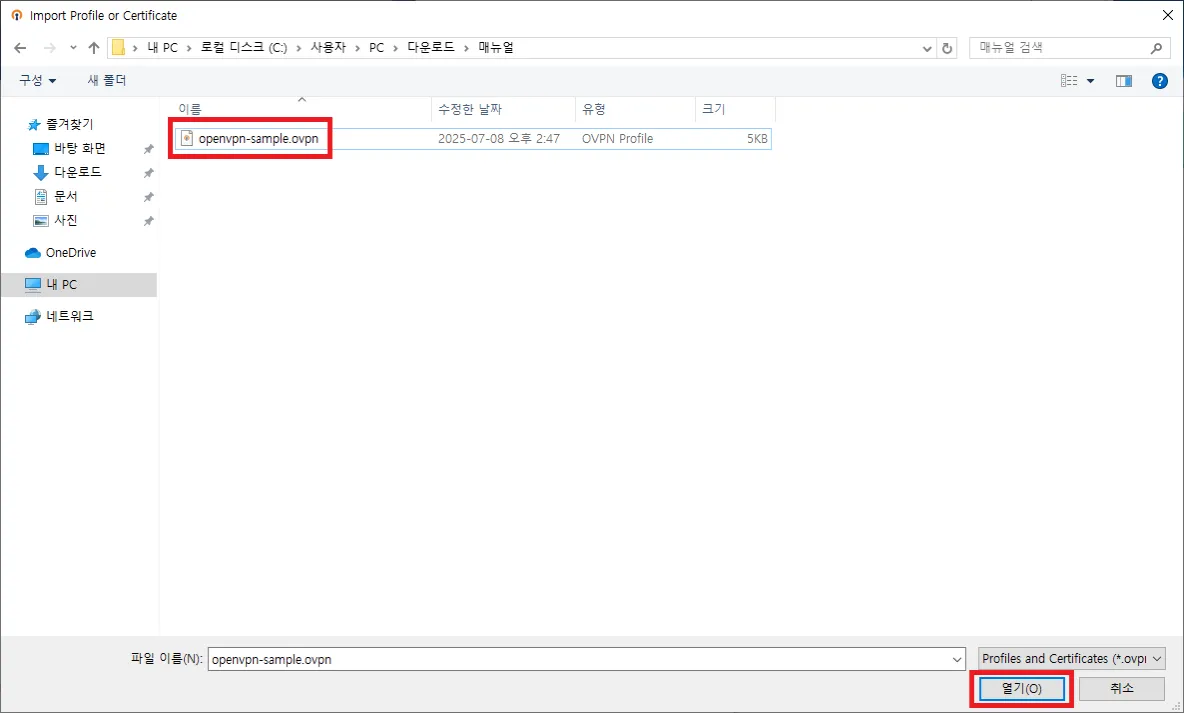The image size is (1184, 713).
Task: Unpin the 사진 favorite pin
Action: [146, 220]
